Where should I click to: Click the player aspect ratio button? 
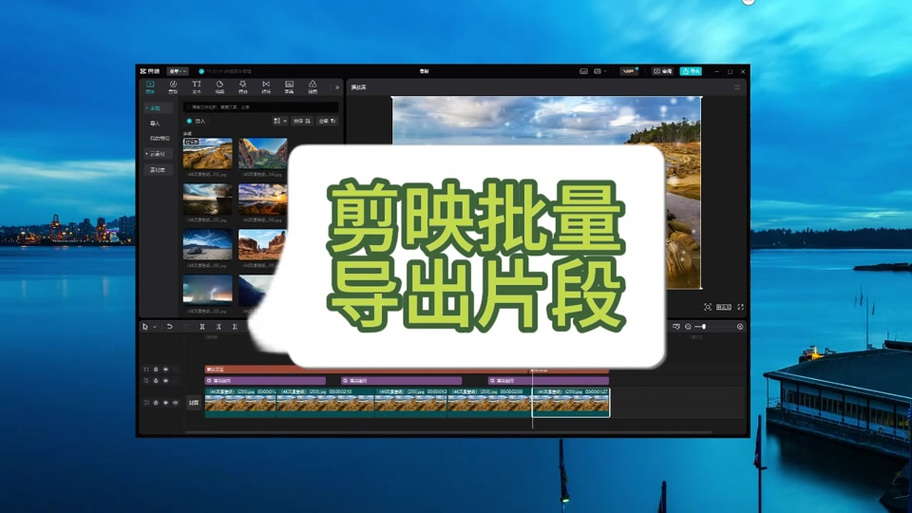(x=724, y=307)
